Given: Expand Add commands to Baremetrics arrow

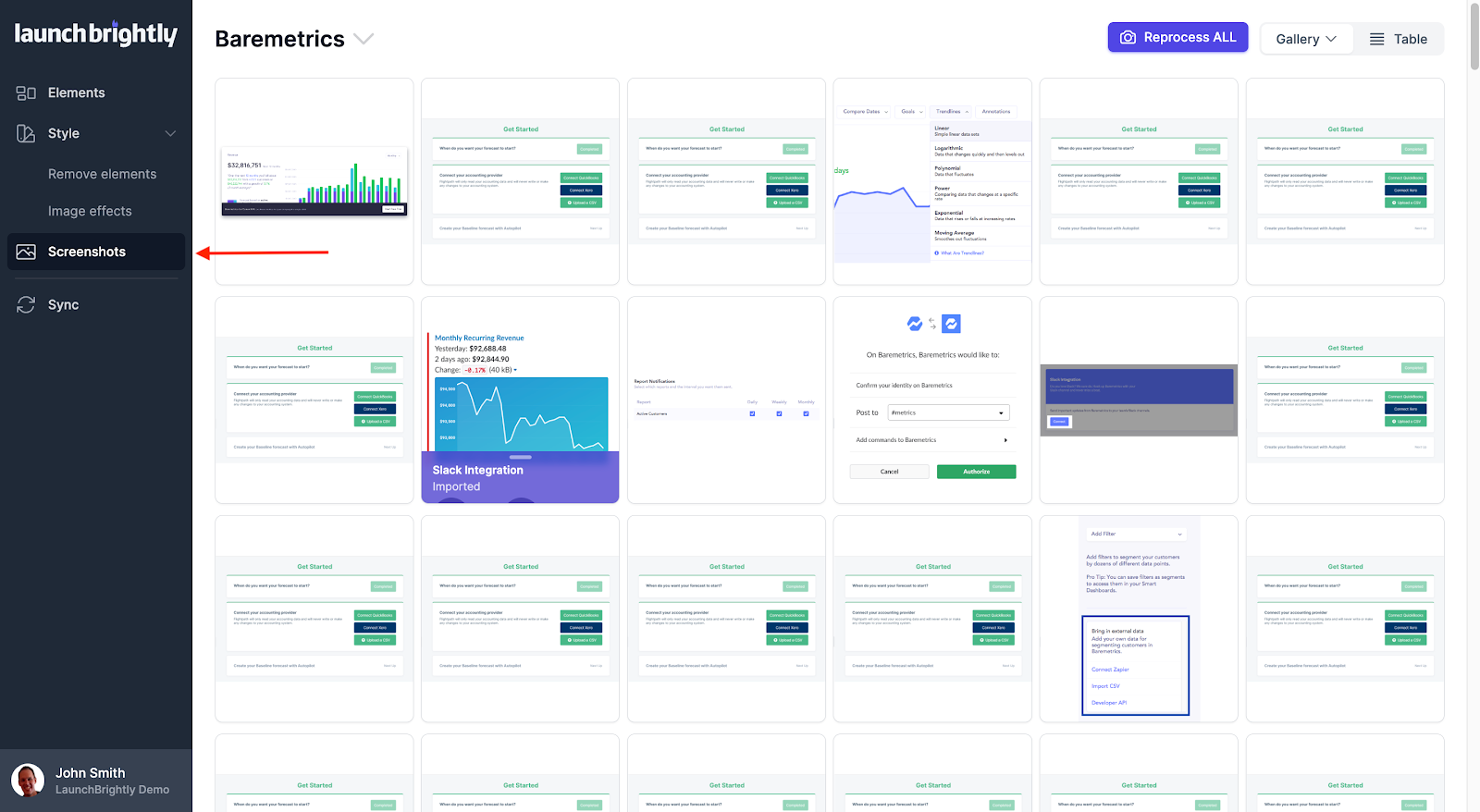Looking at the screenshot, I should [x=1005, y=440].
